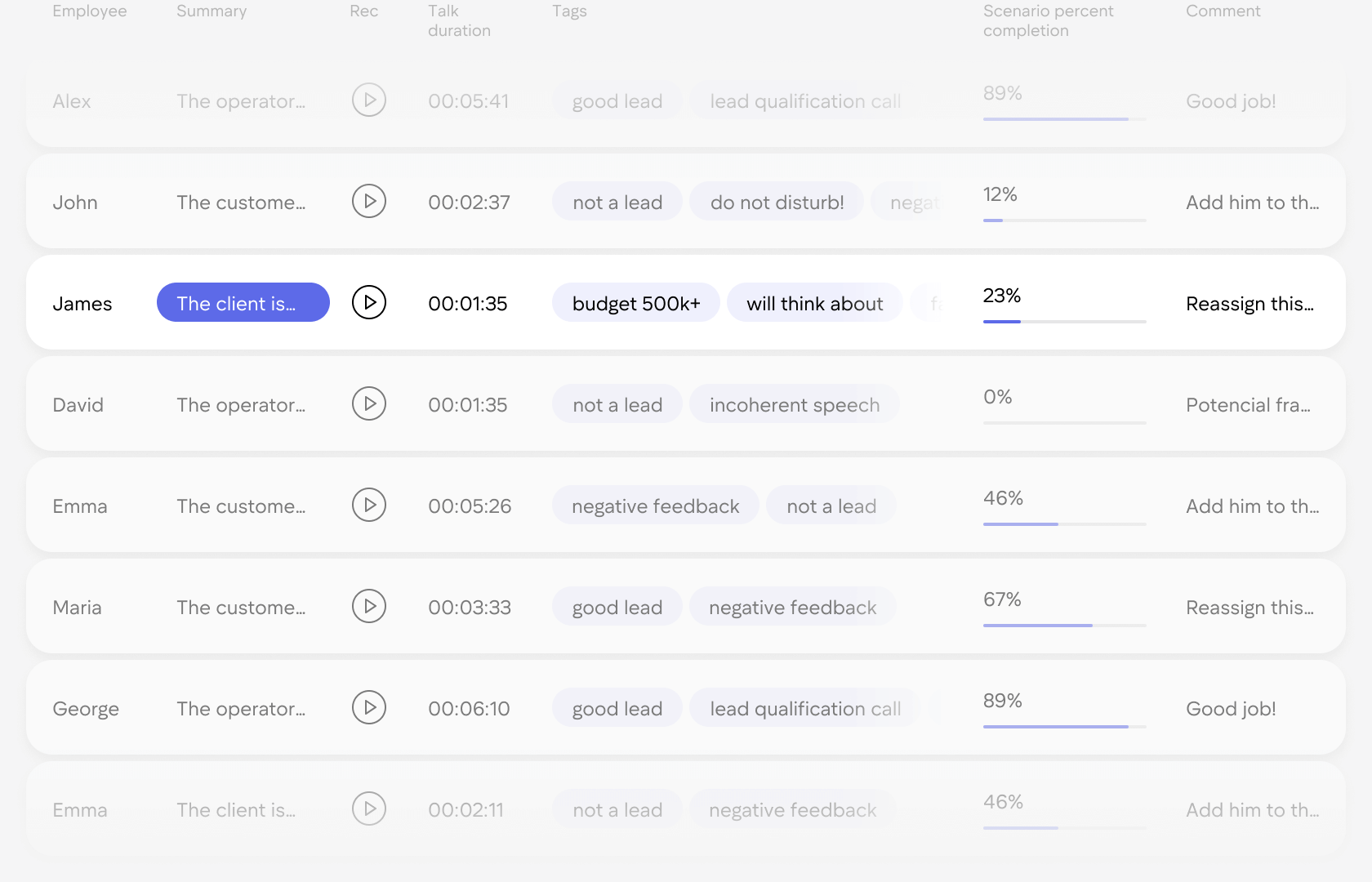Click 'not a lead' tag in Emma's 00:02:11 row
This screenshot has height=882, width=1372.
coord(617,809)
